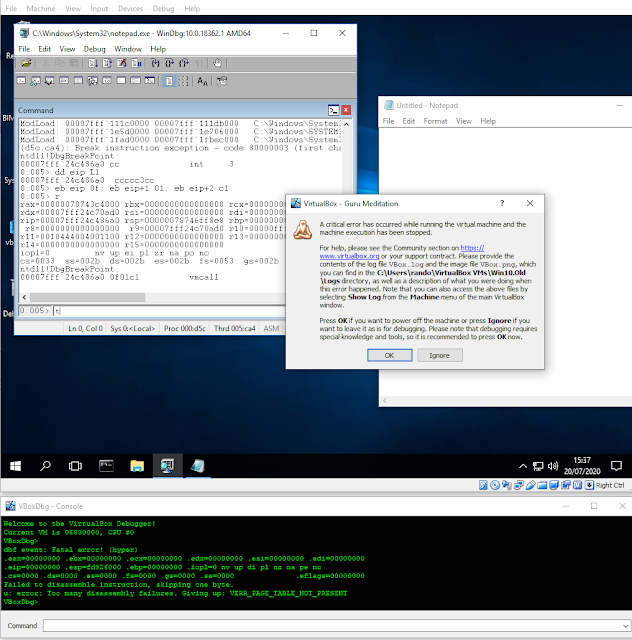Click Command pane scroll up arrow
Image resolution: width=632 pixels, height=640 pixels.
[347, 124]
